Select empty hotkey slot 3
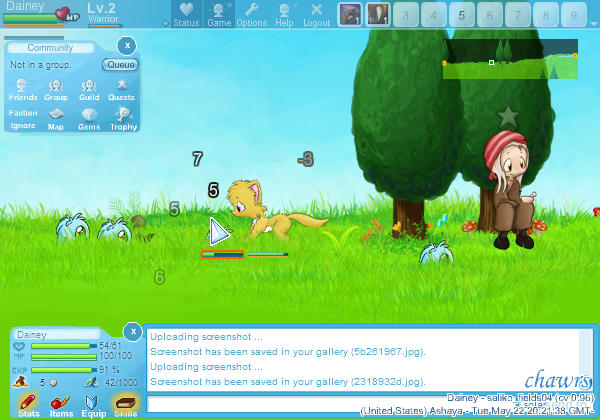This screenshot has width=600, height=420. [406, 15]
